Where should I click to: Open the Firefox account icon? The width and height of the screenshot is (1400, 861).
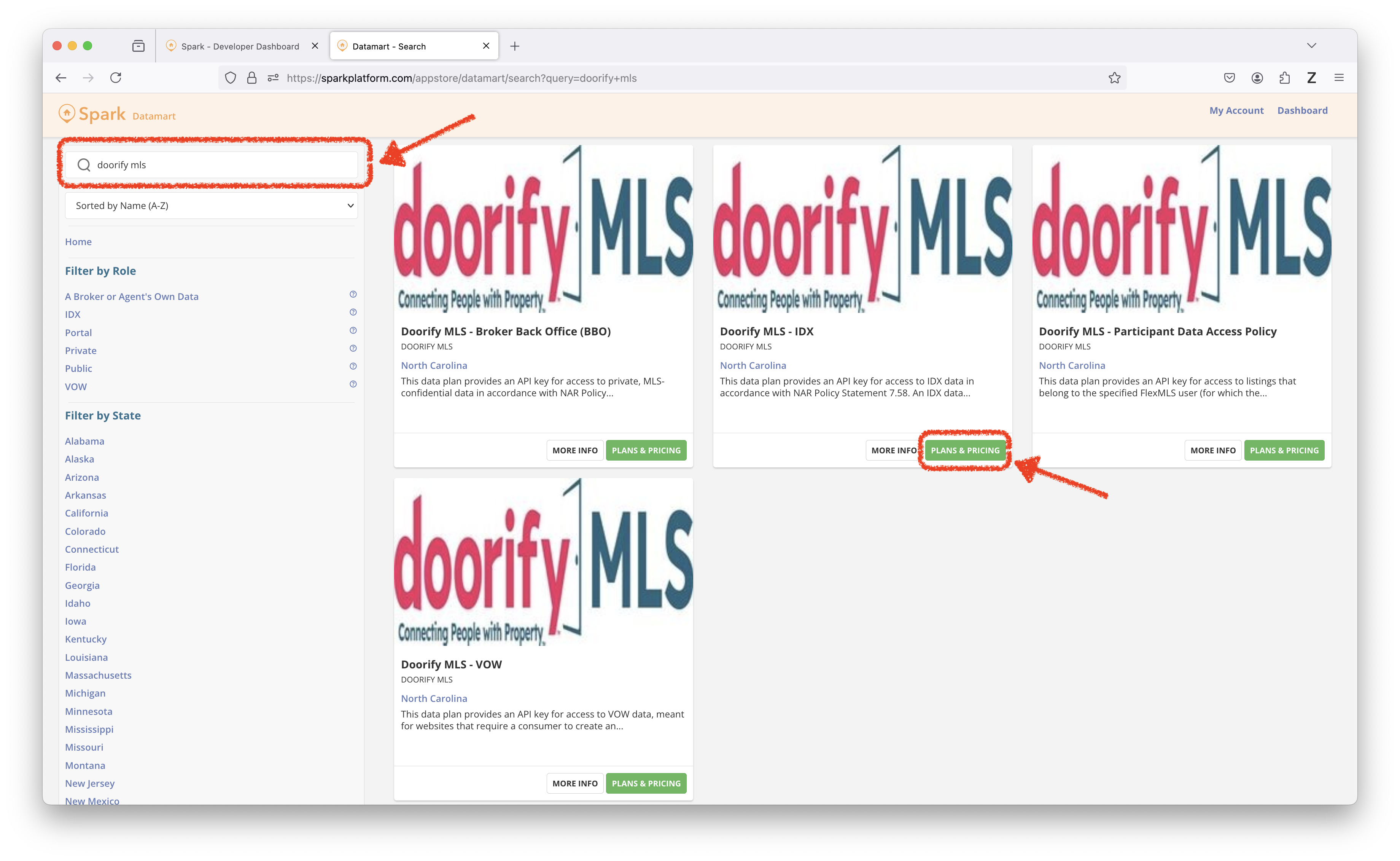(x=1257, y=78)
